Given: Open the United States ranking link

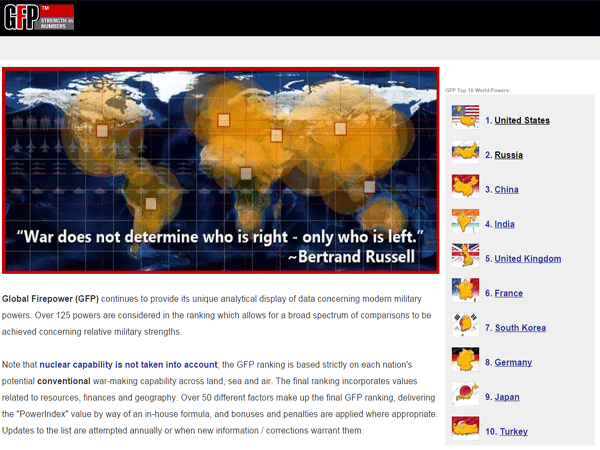Looking at the screenshot, I should pyautogui.click(x=522, y=121).
